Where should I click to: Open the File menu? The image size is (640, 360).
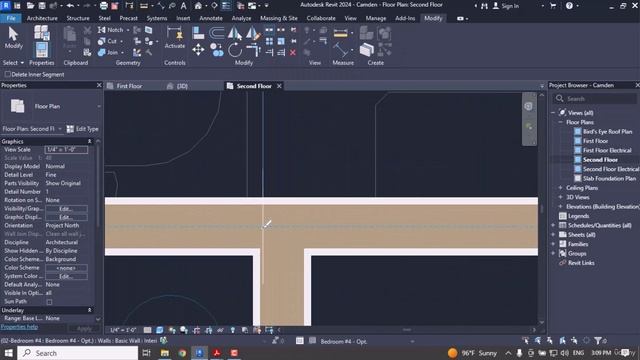click(11, 18)
